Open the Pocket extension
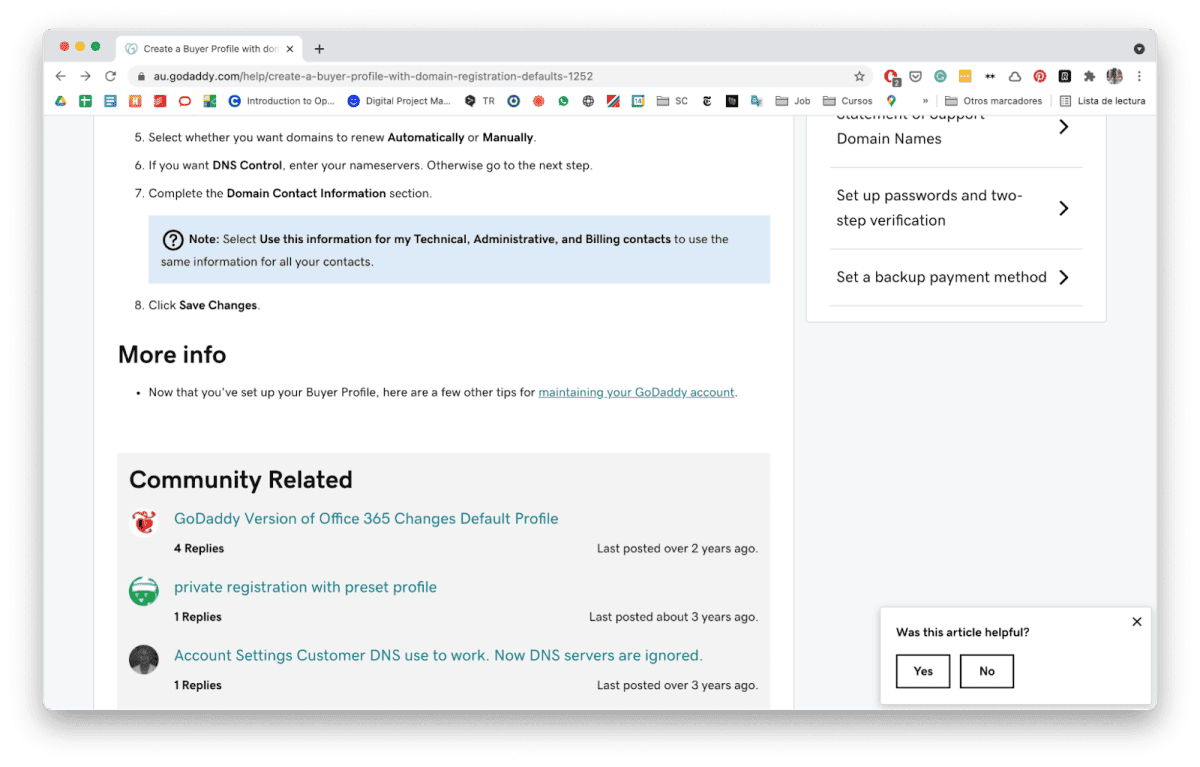Viewport: 1200px width, 767px height. [x=916, y=76]
